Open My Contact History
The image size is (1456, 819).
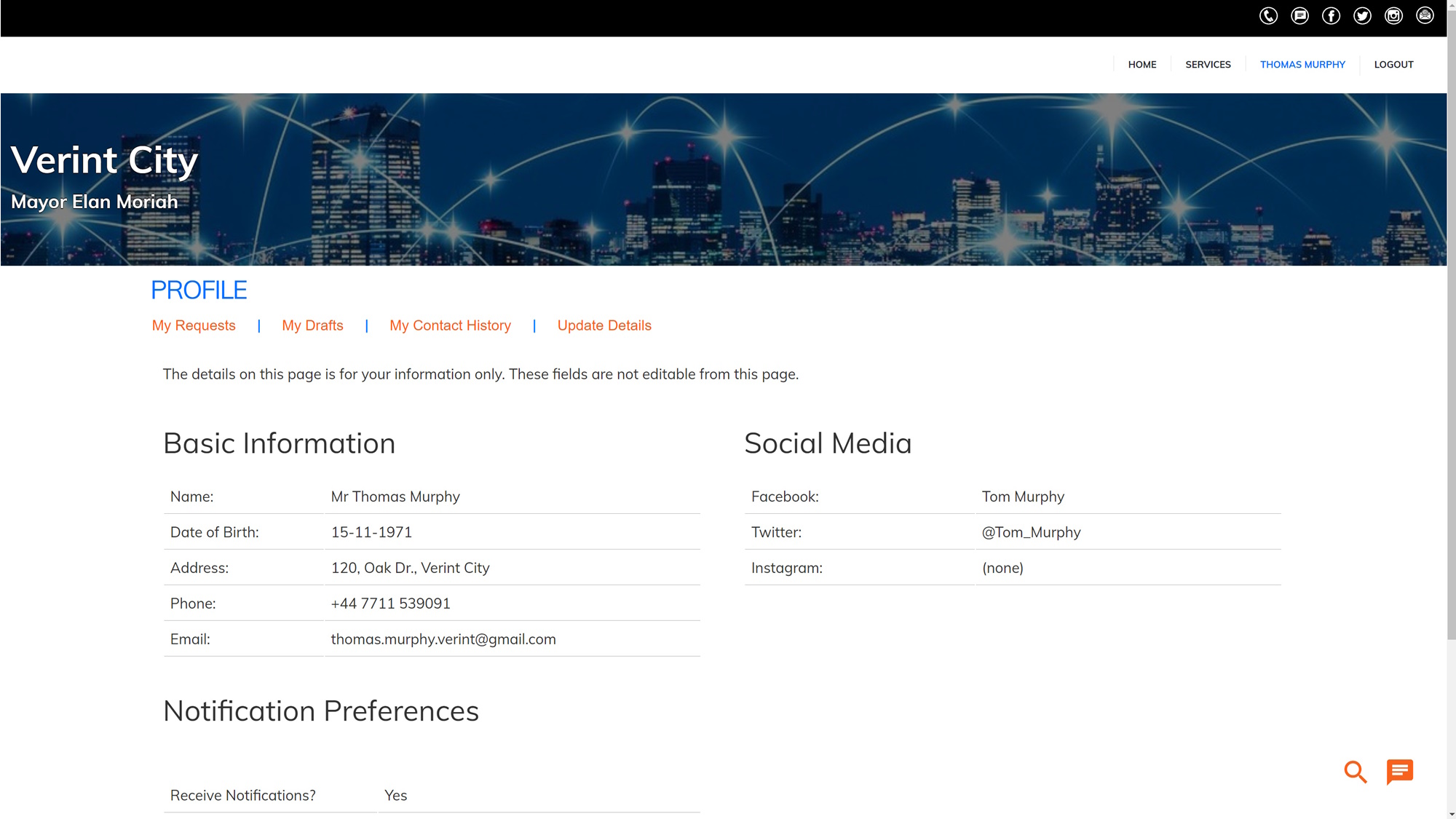point(450,325)
